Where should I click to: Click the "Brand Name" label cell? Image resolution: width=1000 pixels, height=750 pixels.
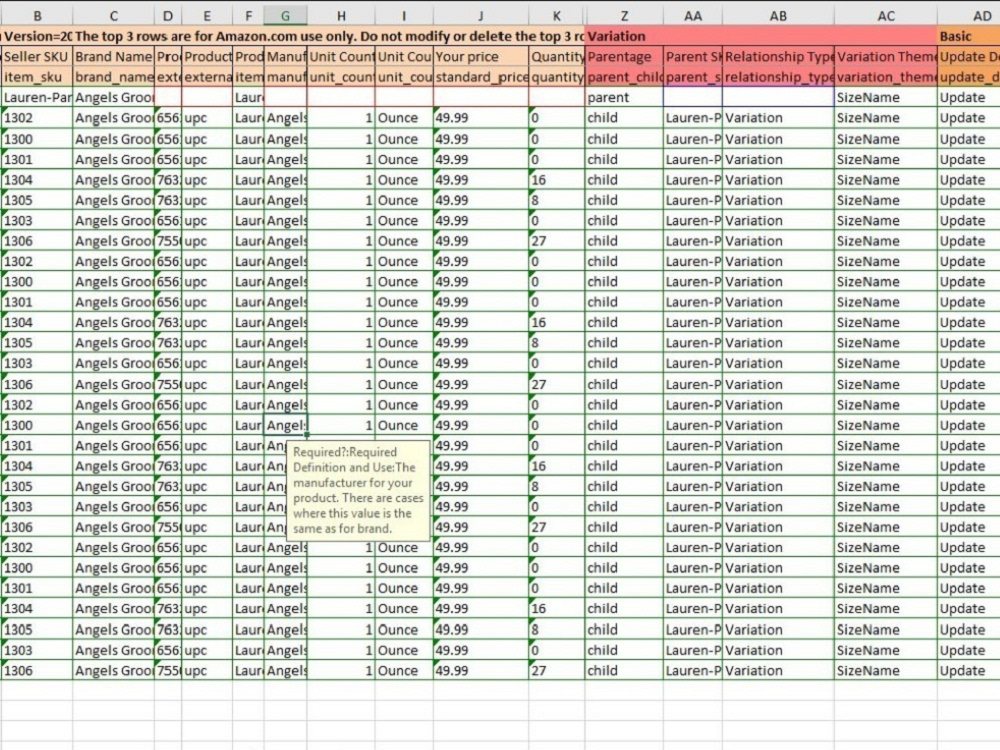click(114, 57)
